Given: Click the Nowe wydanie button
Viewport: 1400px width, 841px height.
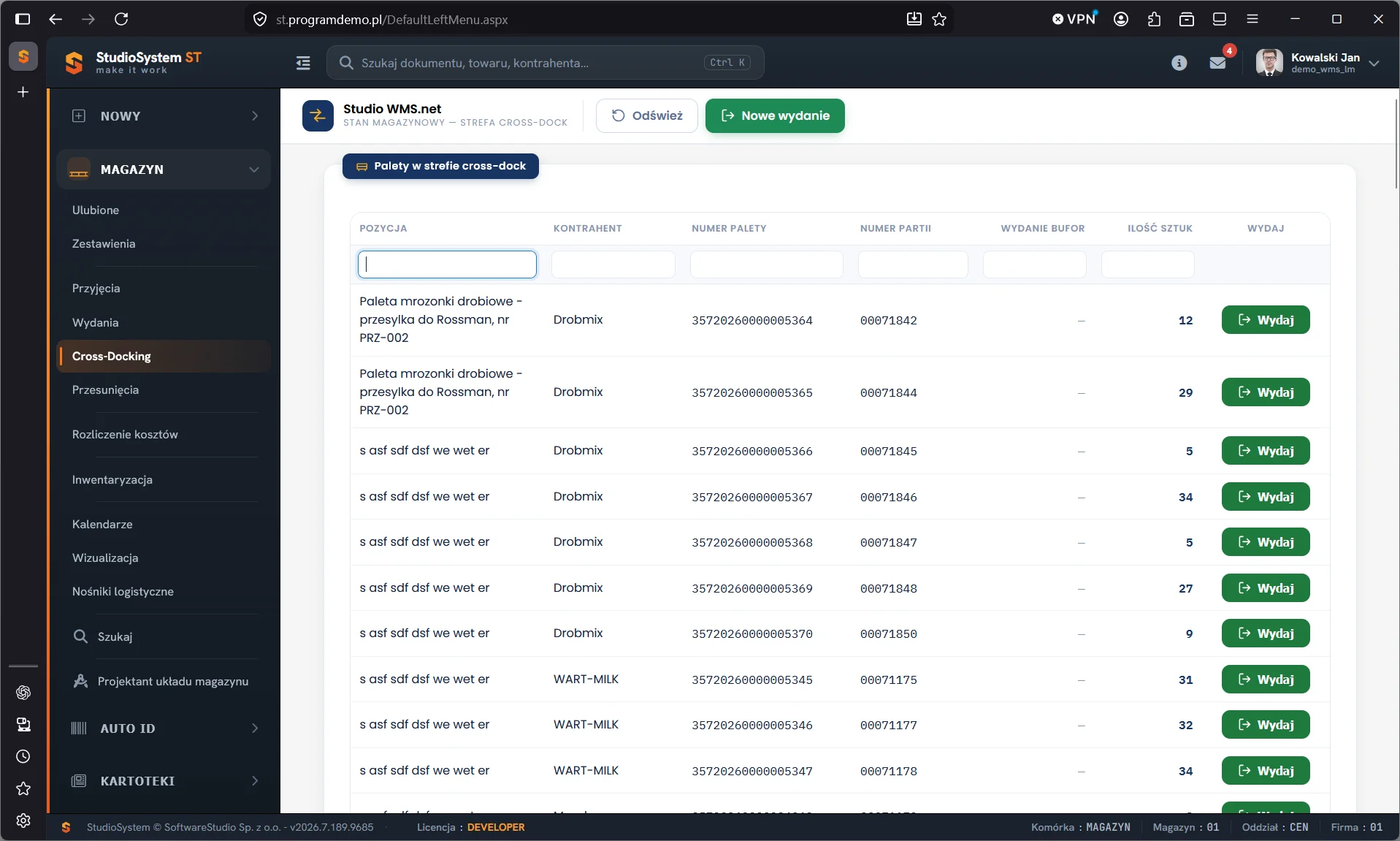Looking at the screenshot, I should [775, 115].
